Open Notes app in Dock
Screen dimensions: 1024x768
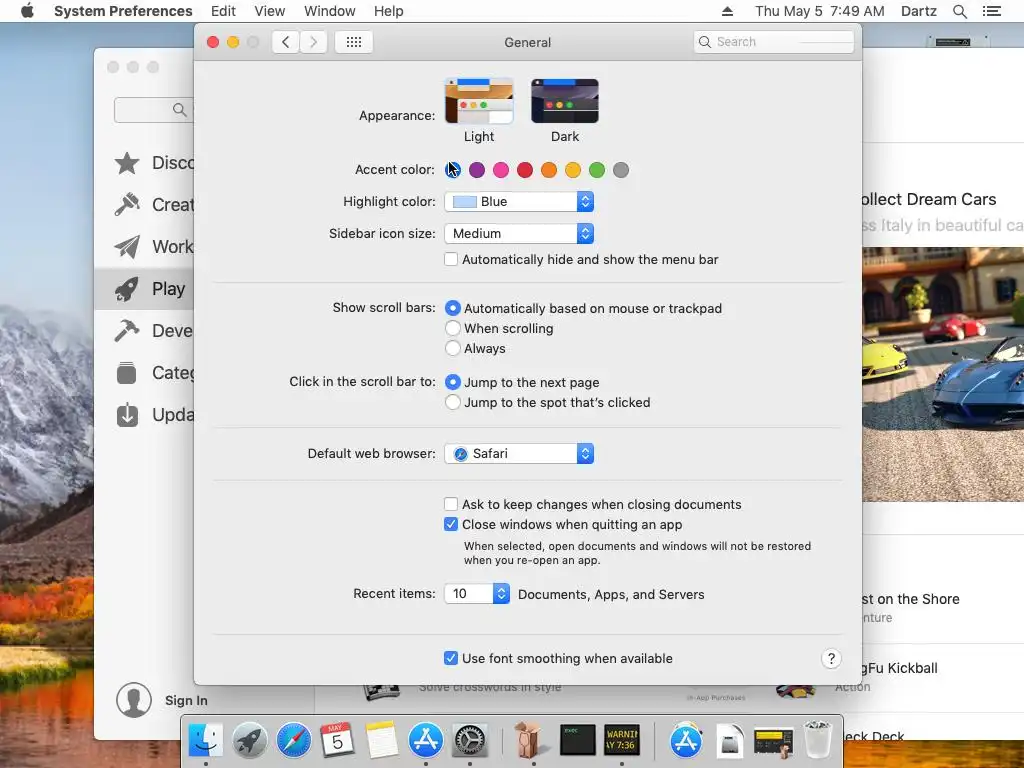click(381, 740)
